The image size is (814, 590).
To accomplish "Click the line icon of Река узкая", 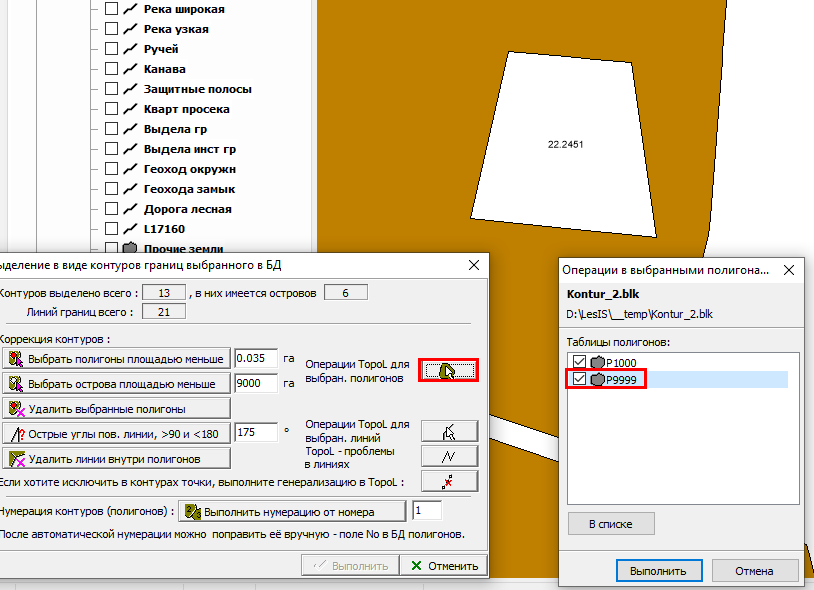I will 130,29.
